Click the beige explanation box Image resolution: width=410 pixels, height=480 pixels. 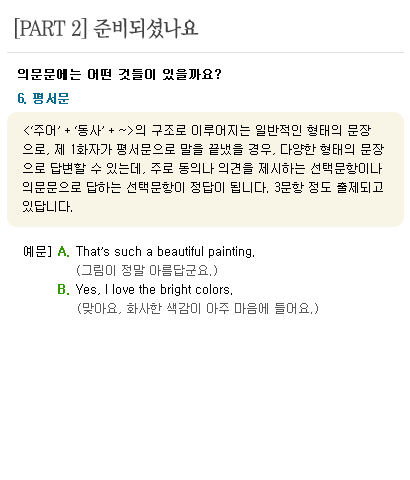pyautogui.click(x=205, y=169)
